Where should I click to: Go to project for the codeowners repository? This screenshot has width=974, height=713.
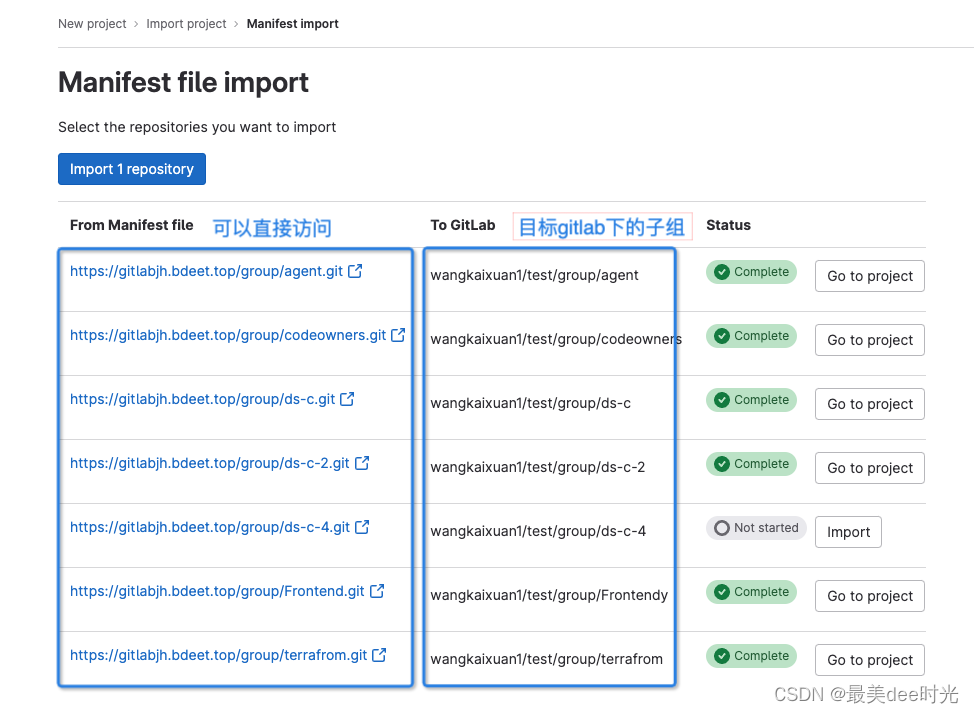[x=870, y=340]
